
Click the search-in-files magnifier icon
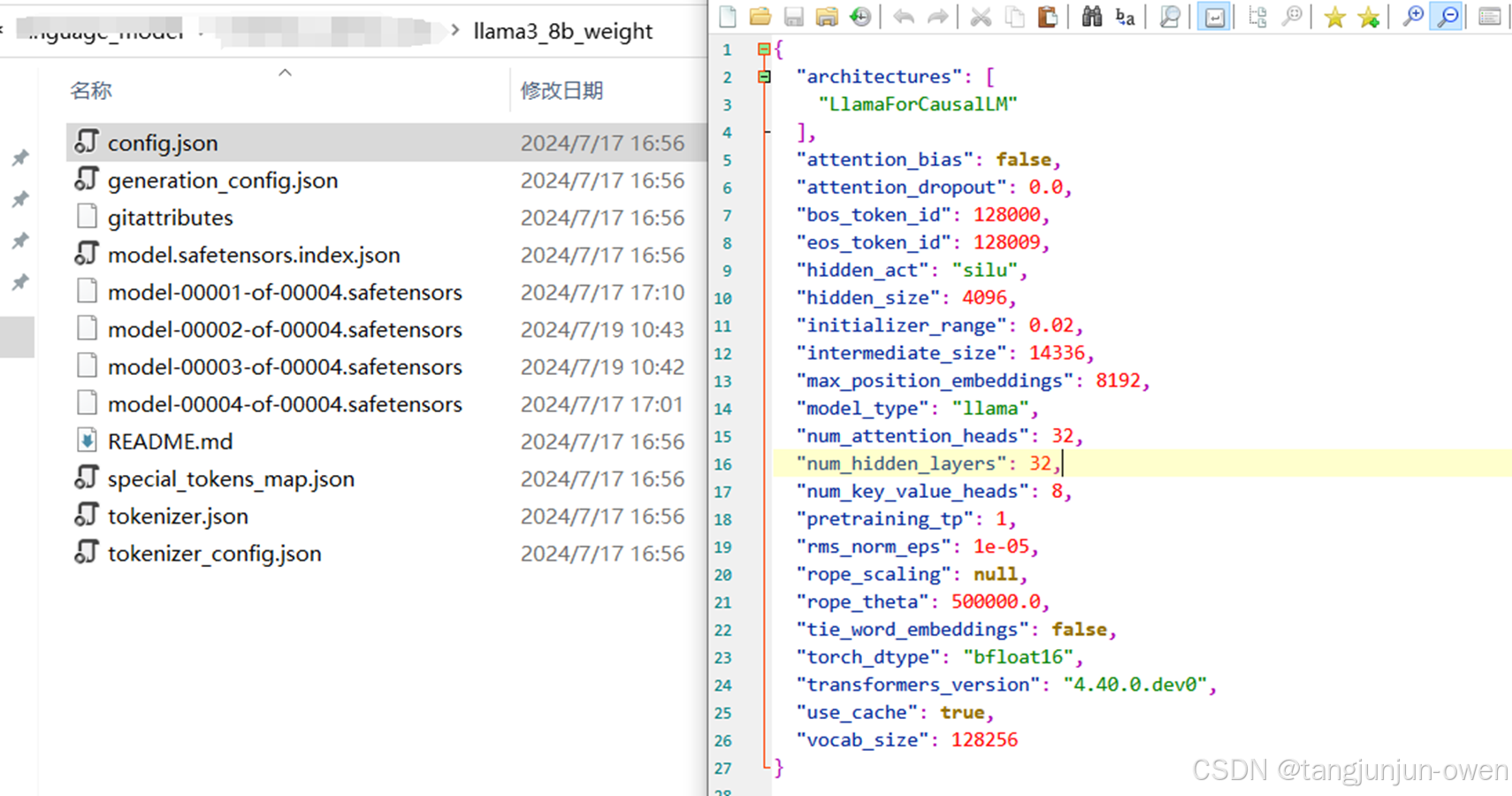point(1169,16)
